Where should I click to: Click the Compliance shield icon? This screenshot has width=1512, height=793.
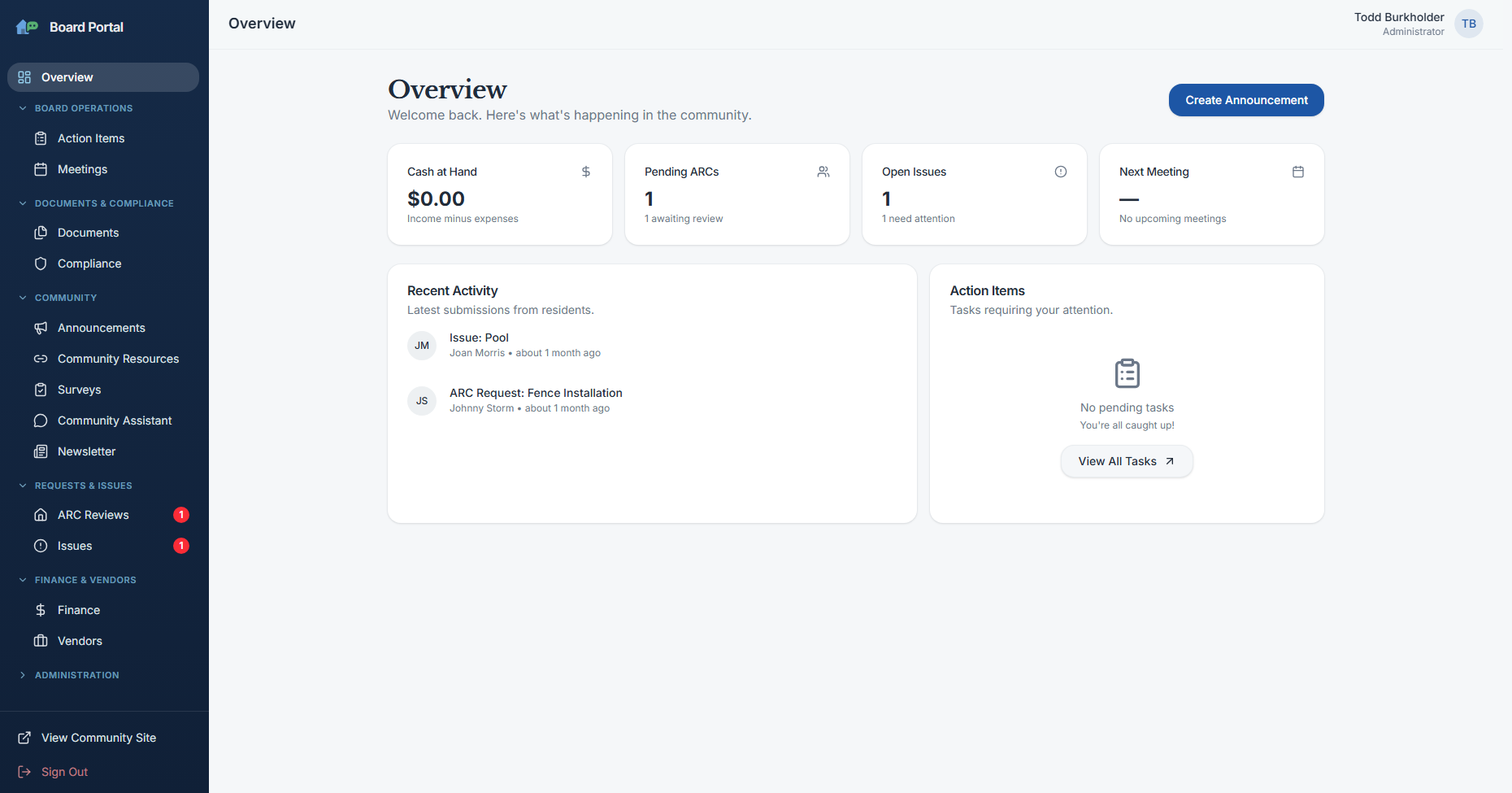41,264
